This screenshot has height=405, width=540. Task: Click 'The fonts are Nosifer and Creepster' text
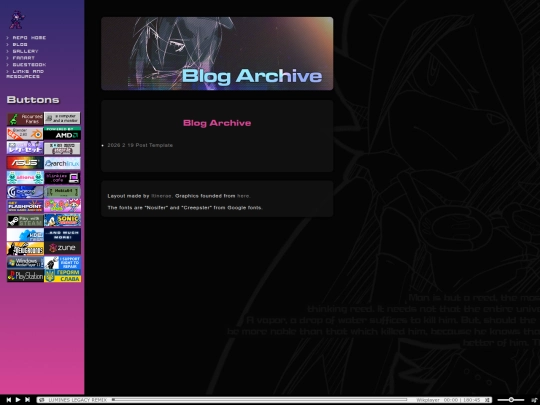click(x=185, y=208)
